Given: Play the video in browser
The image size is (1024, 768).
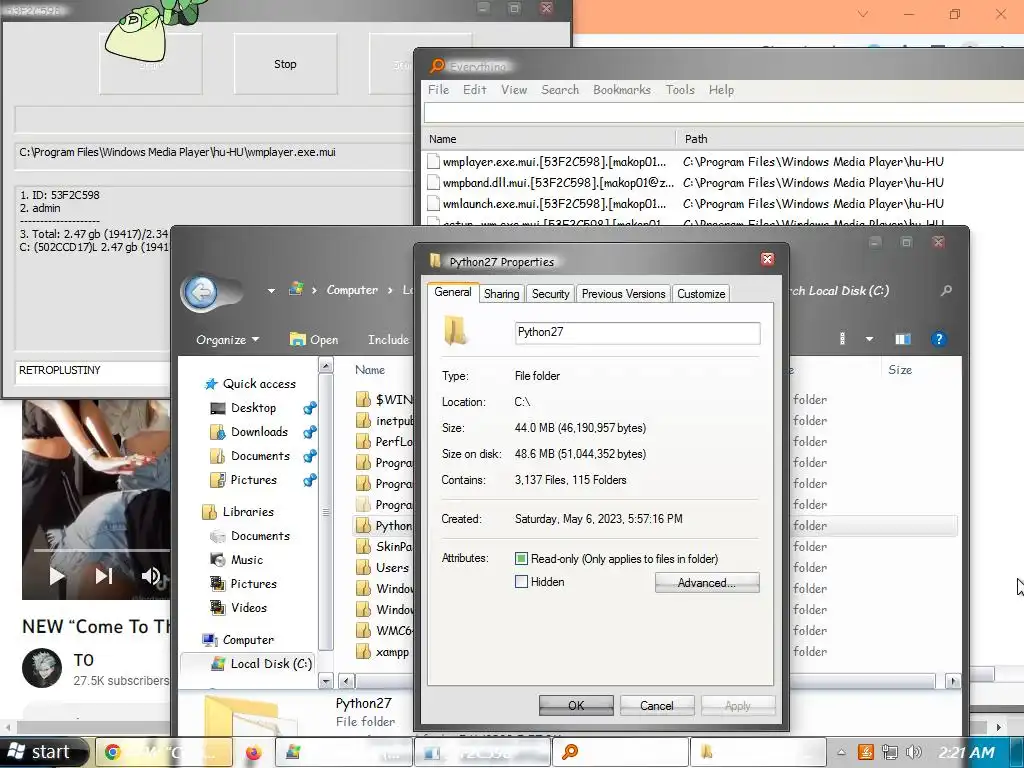Looking at the screenshot, I should (57, 575).
